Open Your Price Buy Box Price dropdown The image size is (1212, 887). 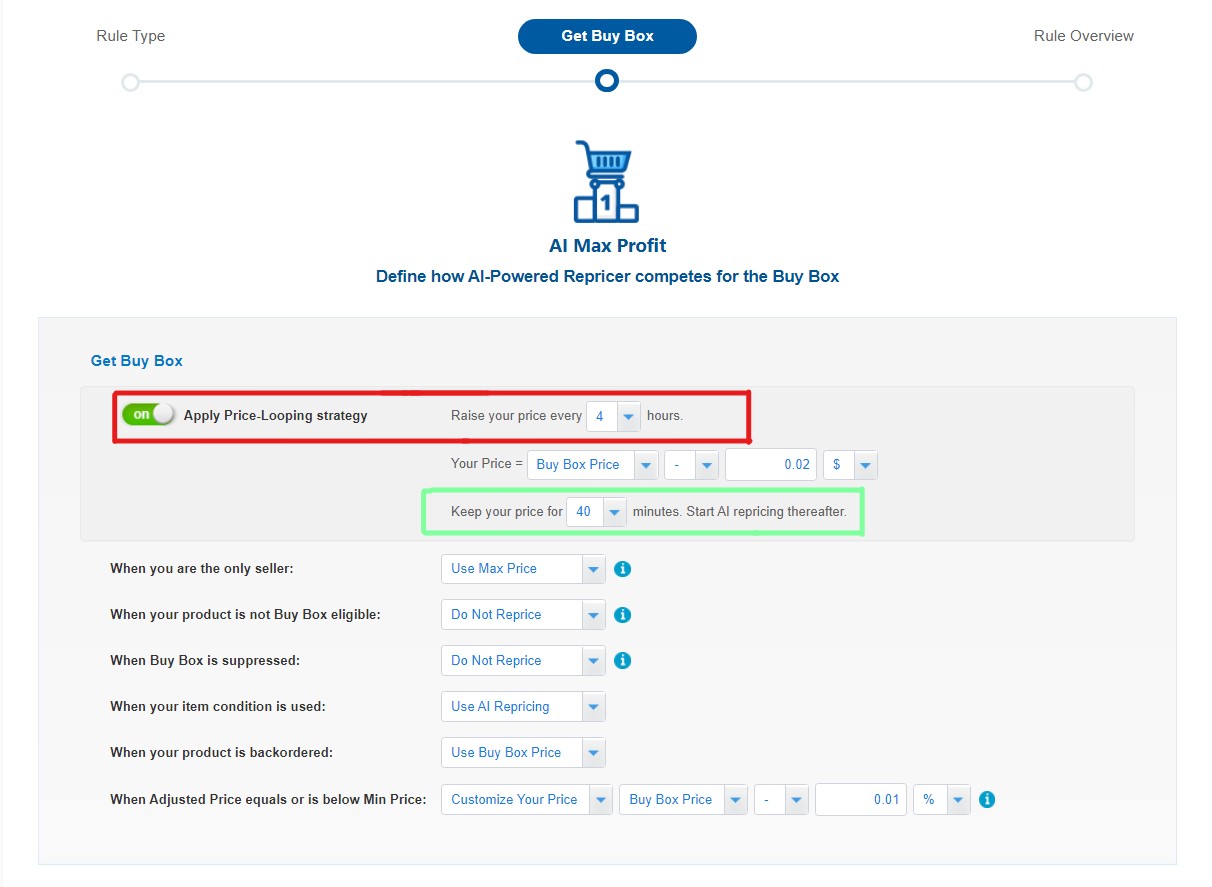pyautogui.click(x=592, y=465)
